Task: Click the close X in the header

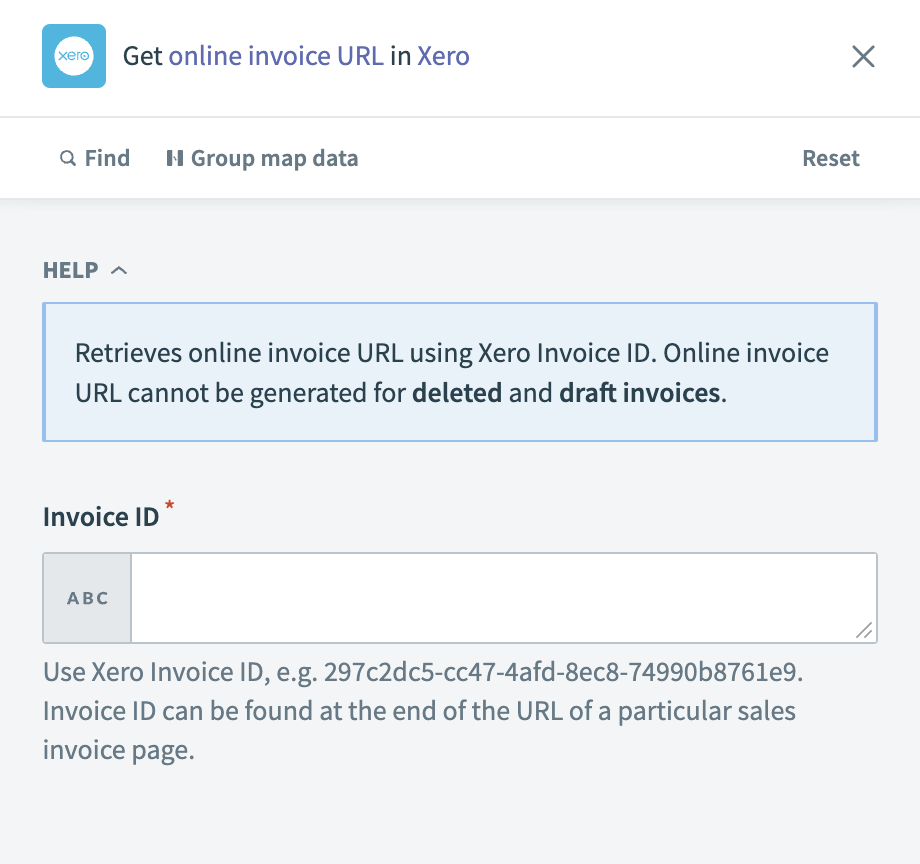Action: [862, 56]
